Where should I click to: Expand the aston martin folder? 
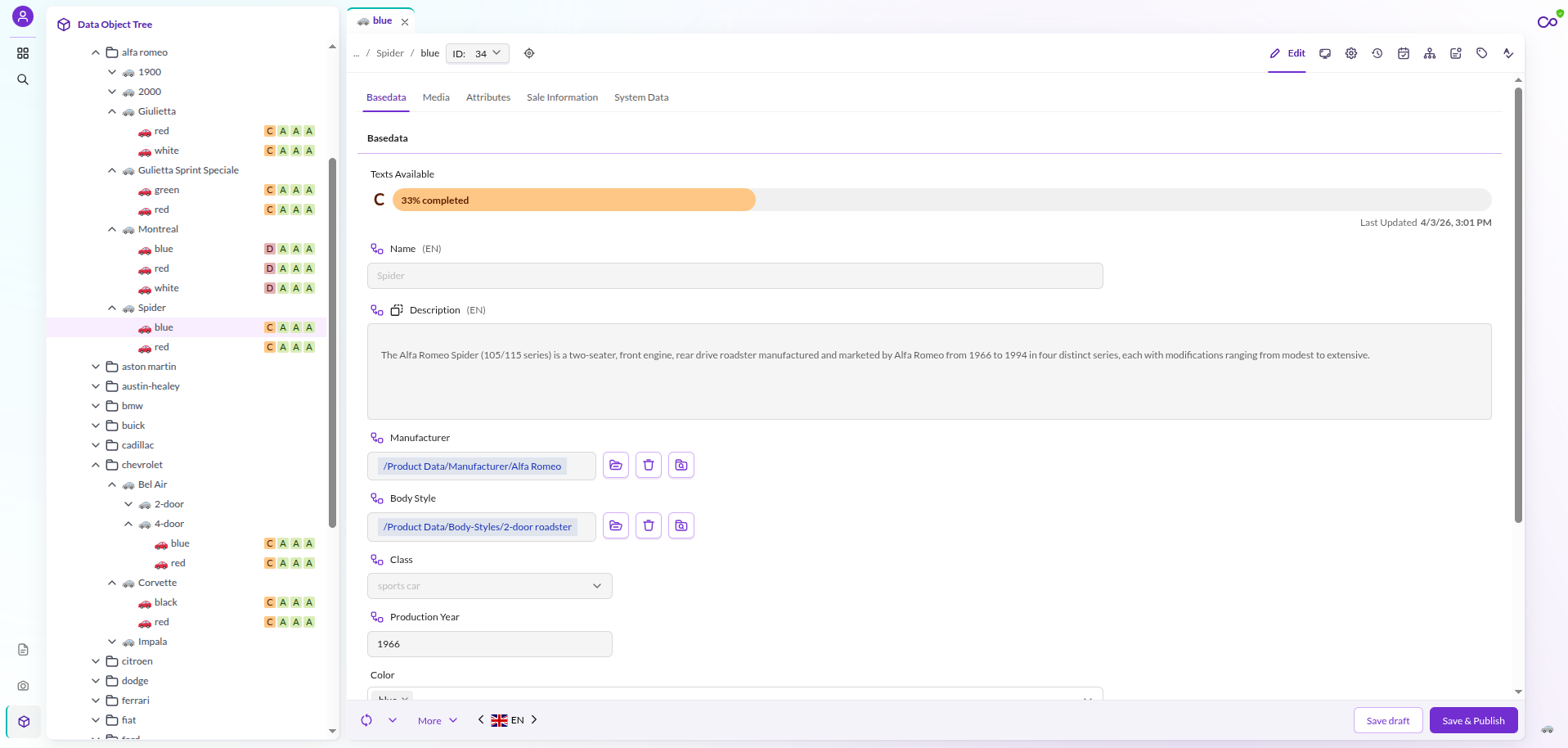[96, 367]
